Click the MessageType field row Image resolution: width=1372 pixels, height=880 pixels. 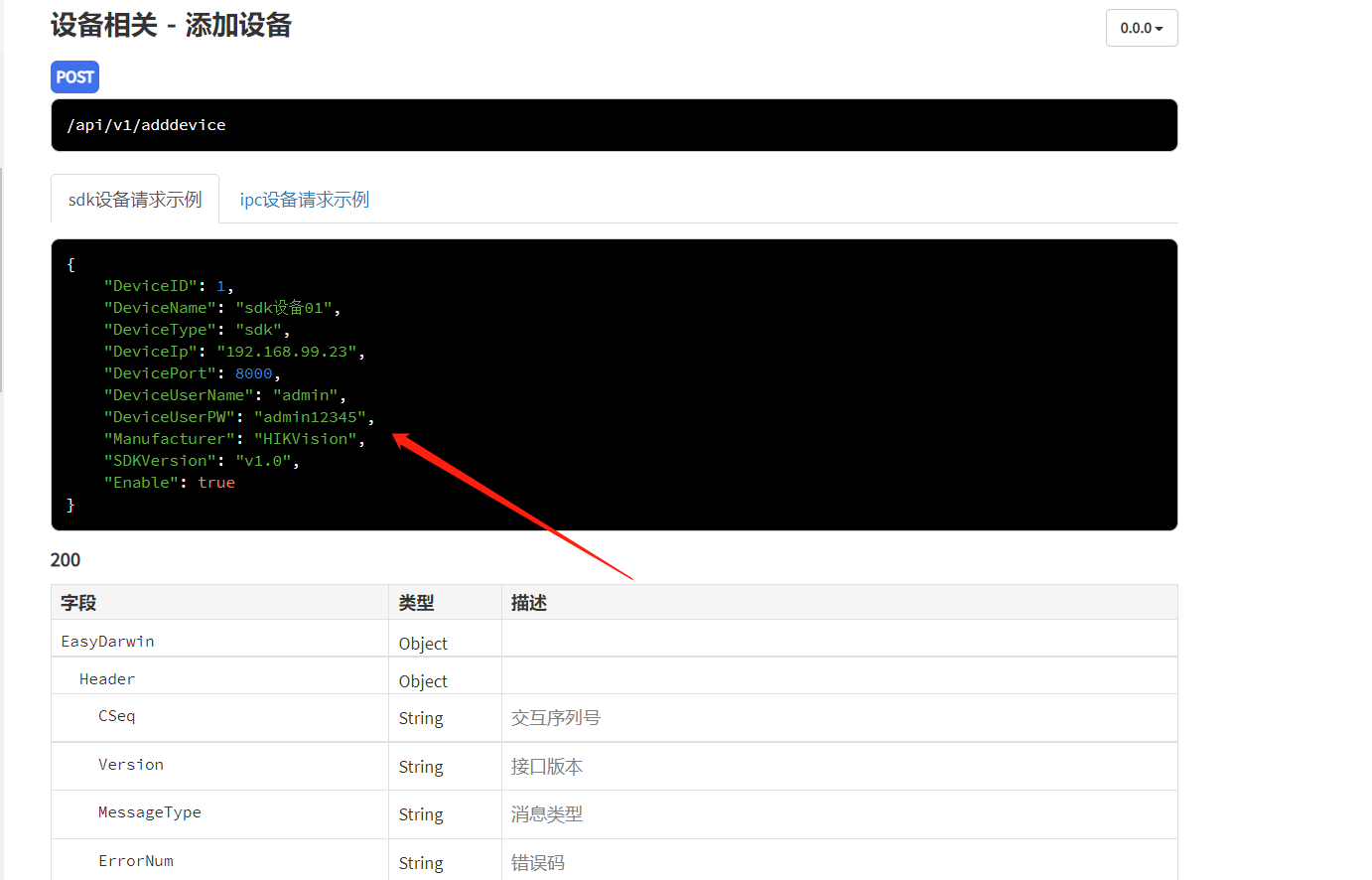(x=149, y=812)
